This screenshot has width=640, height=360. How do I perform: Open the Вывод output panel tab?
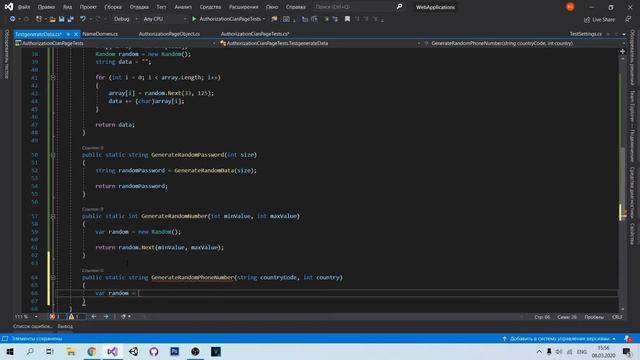pyautogui.click(x=65, y=326)
